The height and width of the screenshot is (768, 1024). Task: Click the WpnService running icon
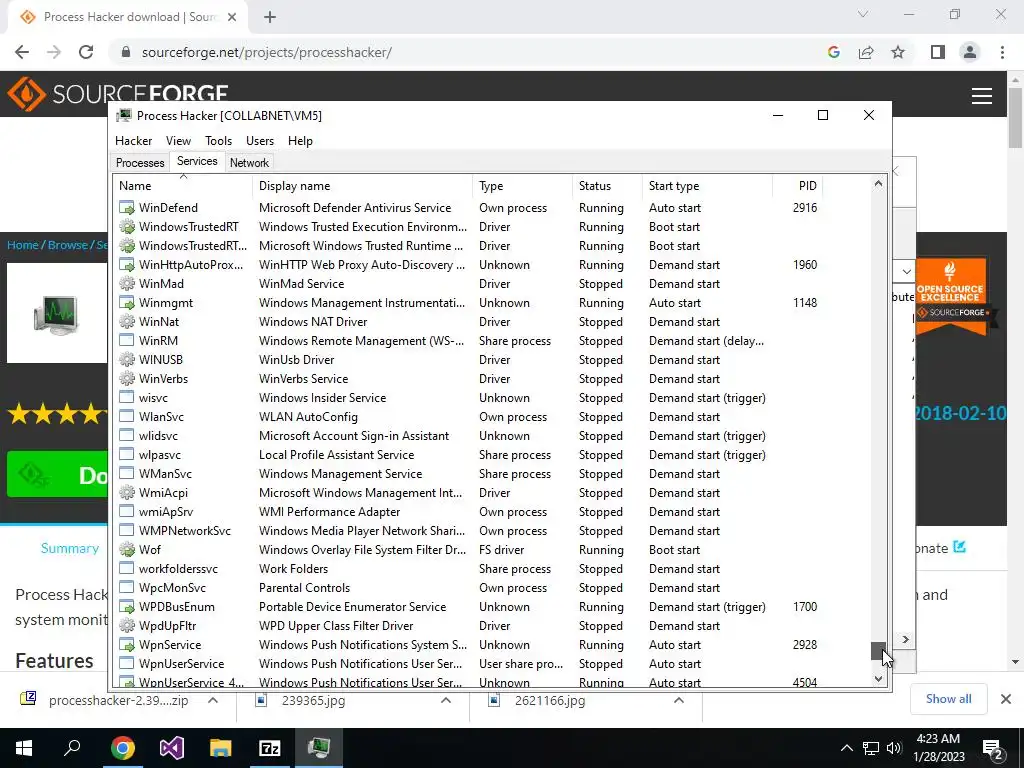(x=127, y=645)
